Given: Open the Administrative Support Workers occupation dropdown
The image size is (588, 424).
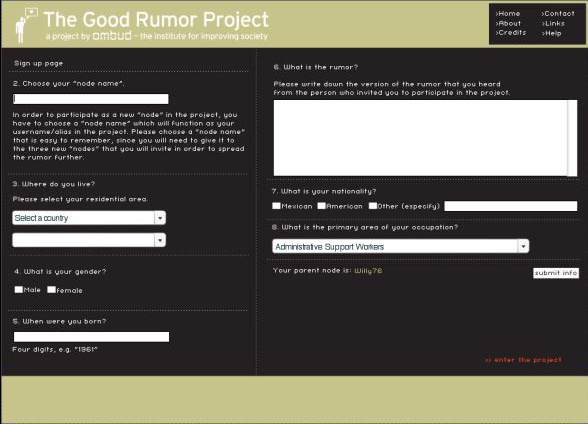Looking at the screenshot, I should (x=400, y=246).
